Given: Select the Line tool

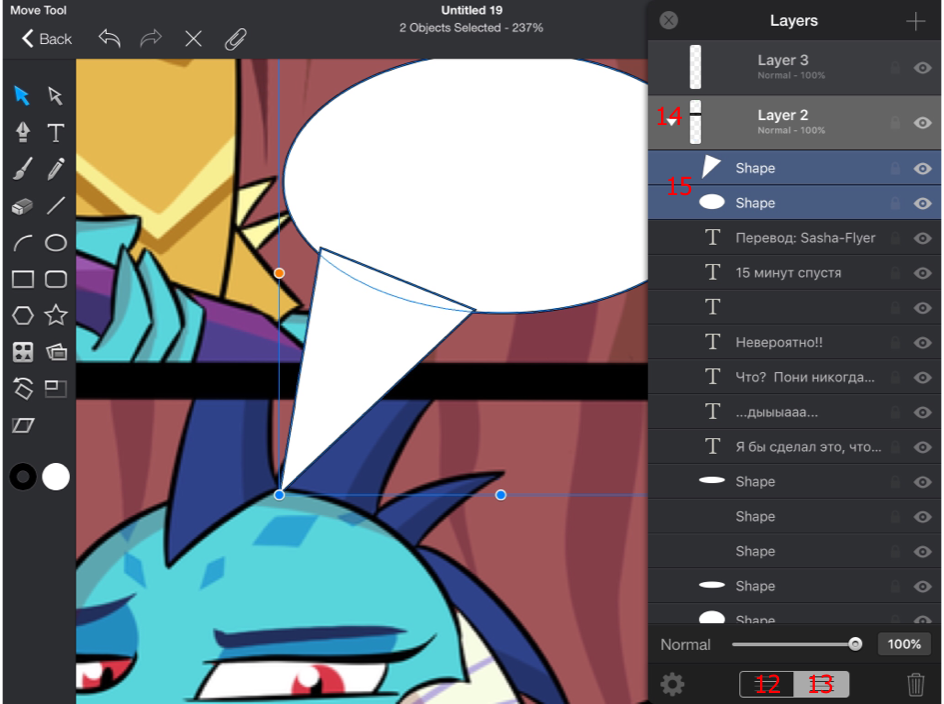Looking at the screenshot, I should coord(55,206).
